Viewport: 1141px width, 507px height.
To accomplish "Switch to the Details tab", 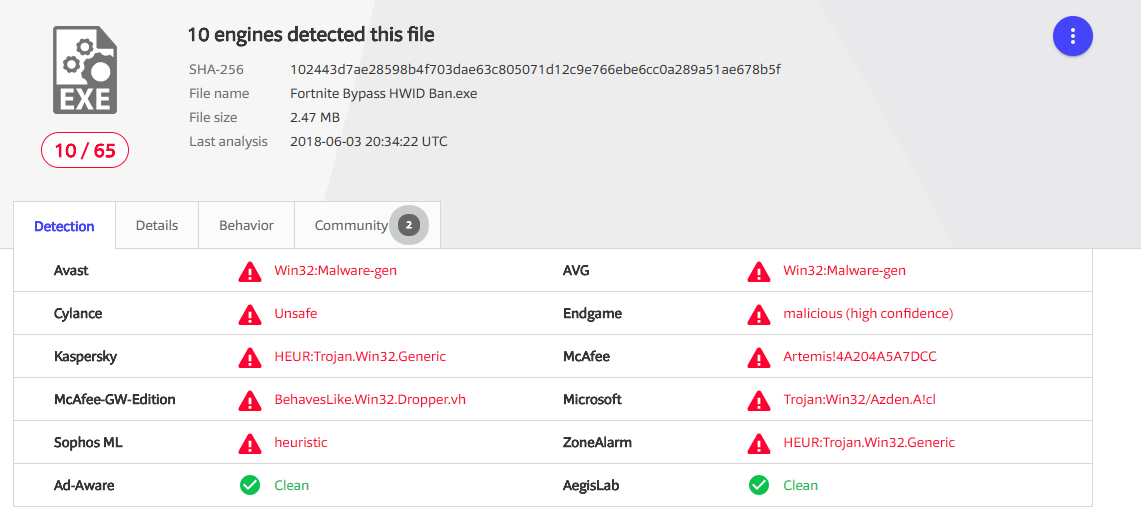I will [156, 225].
